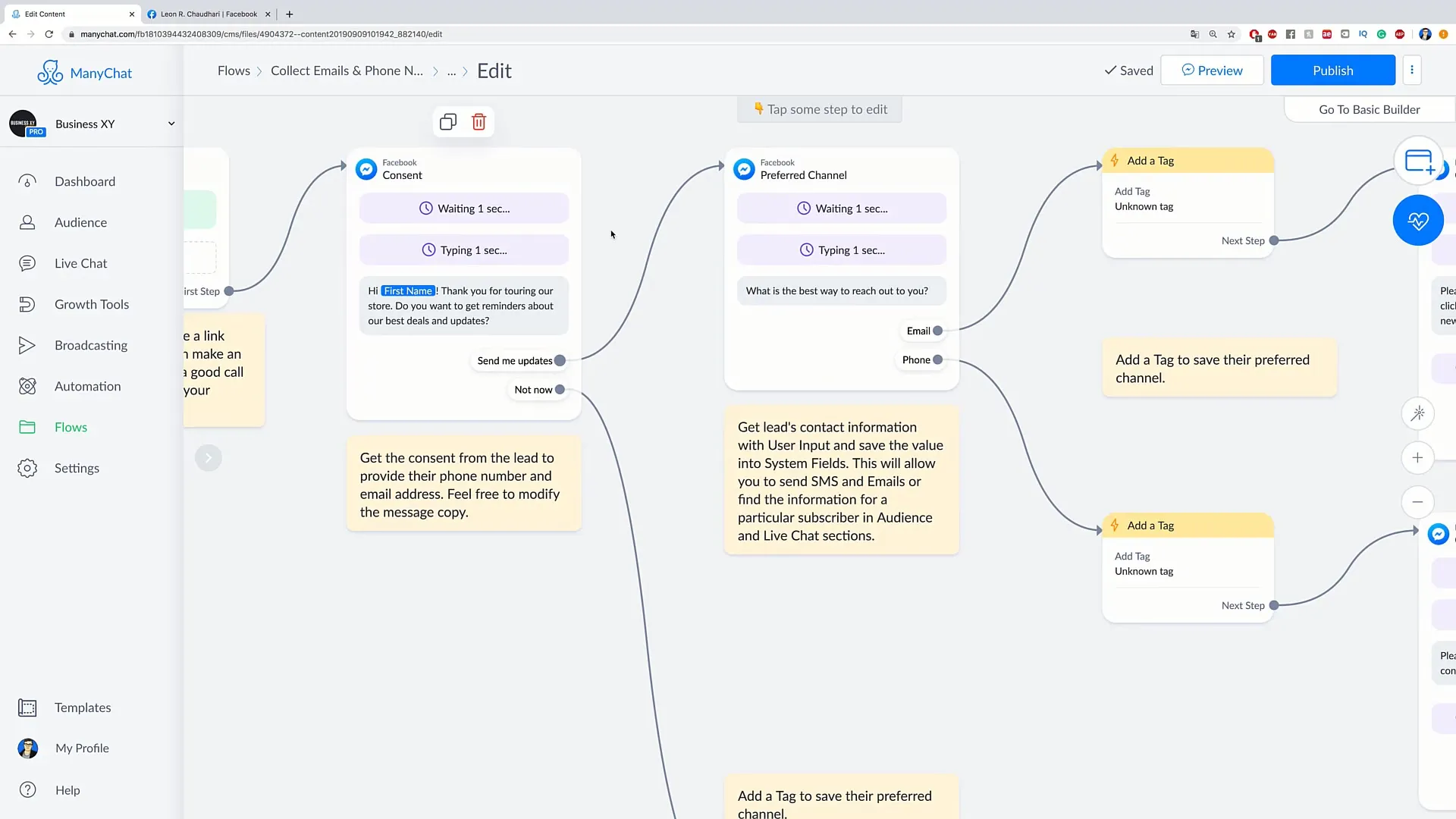Screen dimensions: 1456x819
Task: Click the Flows folder icon
Action: (x=27, y=427)
